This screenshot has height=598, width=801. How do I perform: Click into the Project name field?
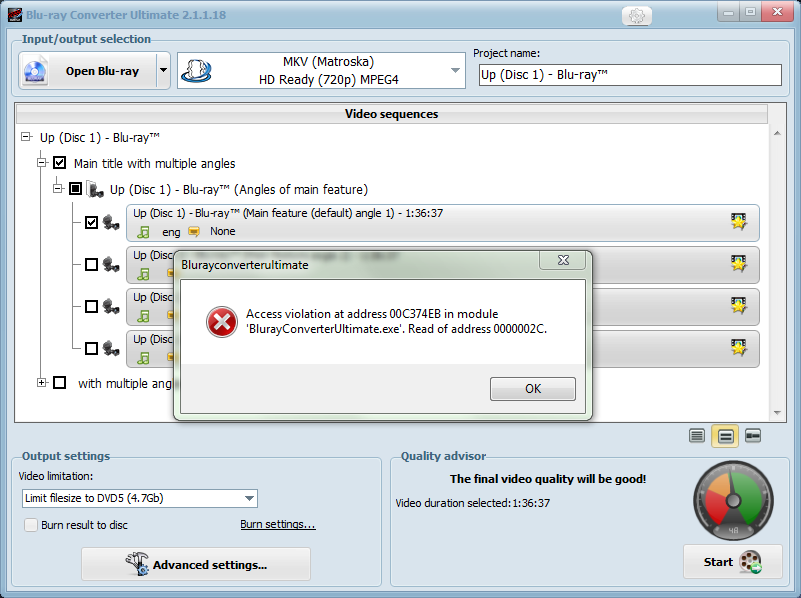click(x=630, y=75)
